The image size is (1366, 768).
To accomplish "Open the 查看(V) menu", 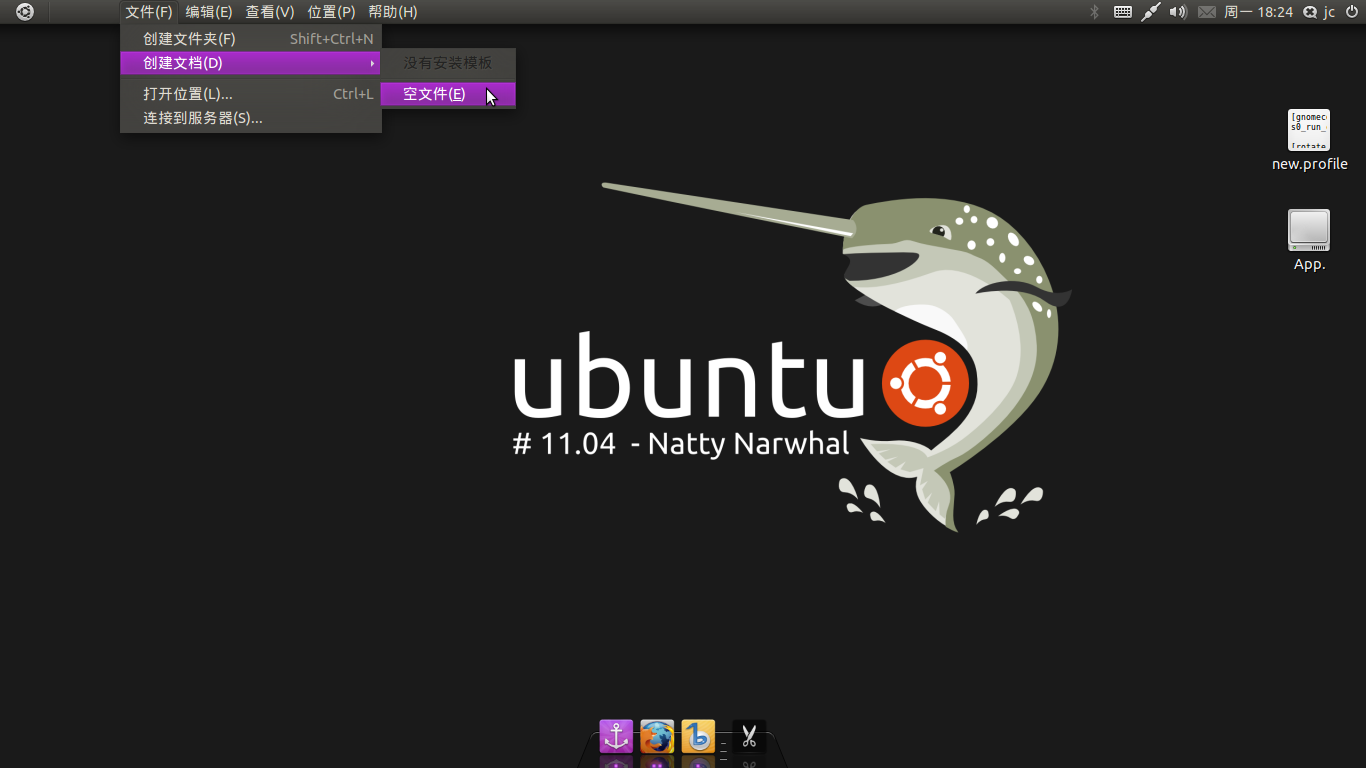I will point(270,12).
